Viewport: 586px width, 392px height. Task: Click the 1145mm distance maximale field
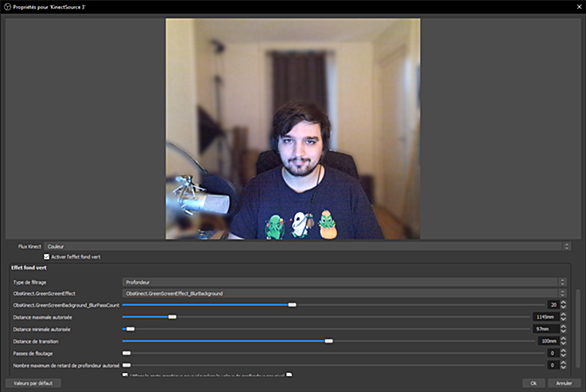[546, 317]
